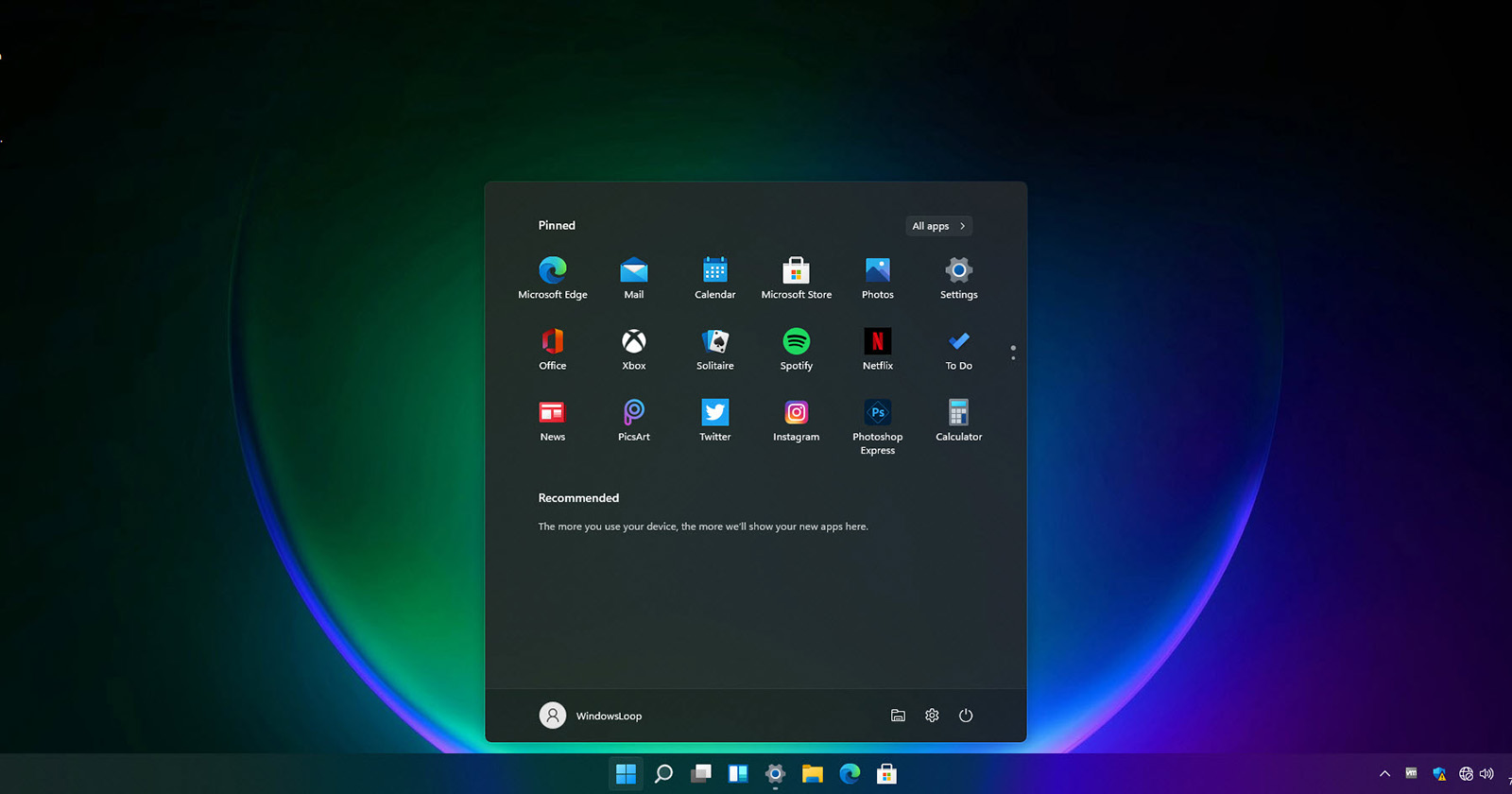Screen dimensions: 1512x794
Task: Open File Explorer shortcut beside power button
Action: [898, 716]
